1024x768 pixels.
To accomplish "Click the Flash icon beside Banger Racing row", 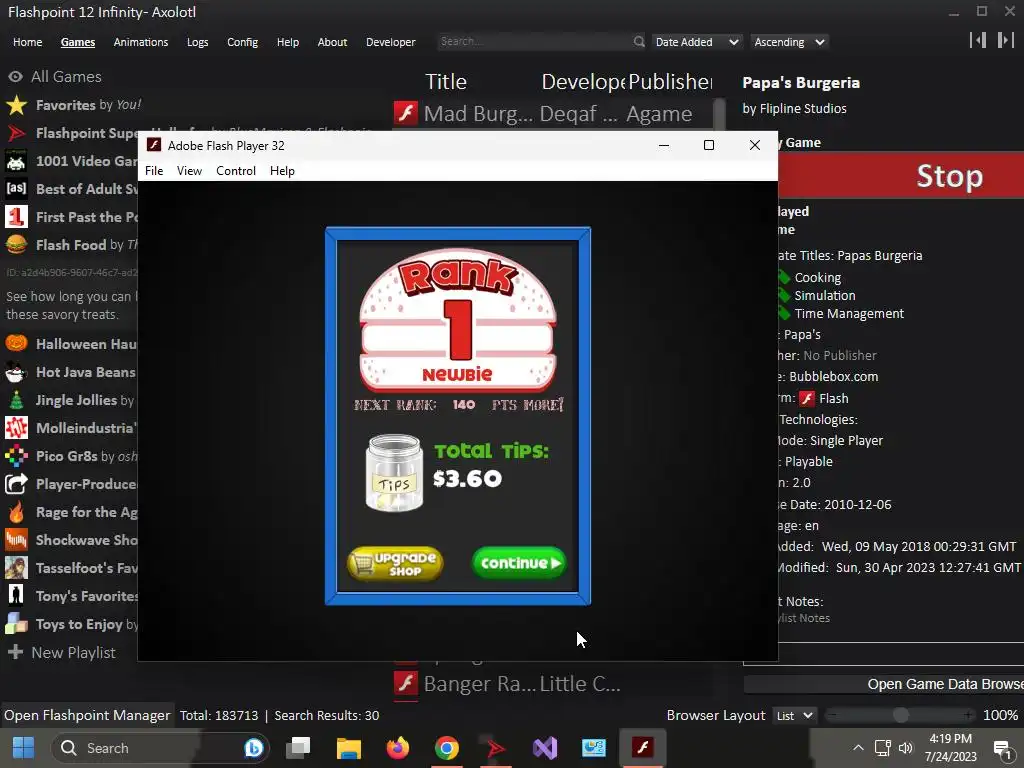I will pos(406,684).
